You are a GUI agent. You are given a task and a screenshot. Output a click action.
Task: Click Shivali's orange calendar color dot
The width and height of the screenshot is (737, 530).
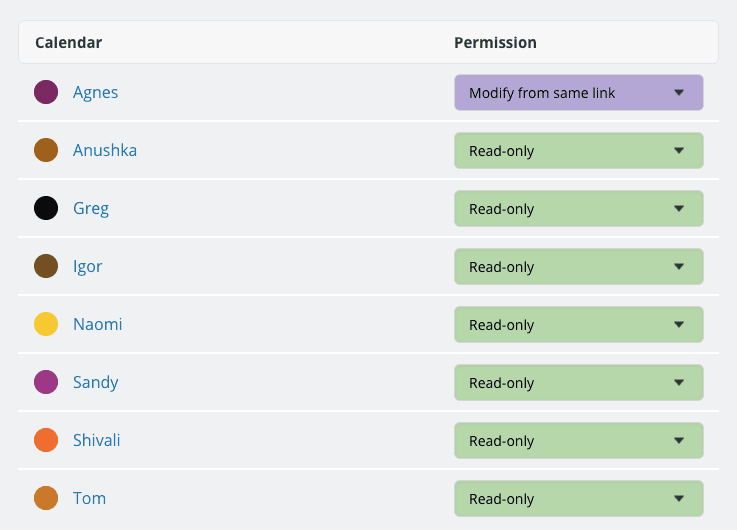(x=45, y=441)
